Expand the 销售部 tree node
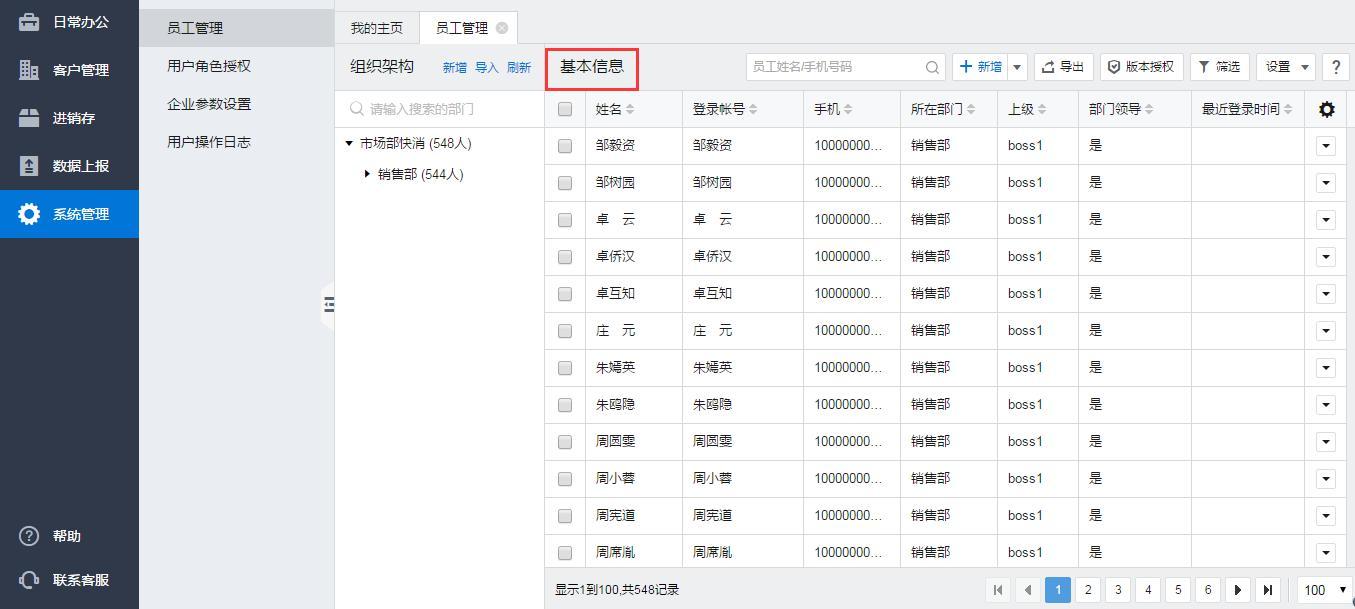Viewport: 1355px width, 609px height. (367, 174)
